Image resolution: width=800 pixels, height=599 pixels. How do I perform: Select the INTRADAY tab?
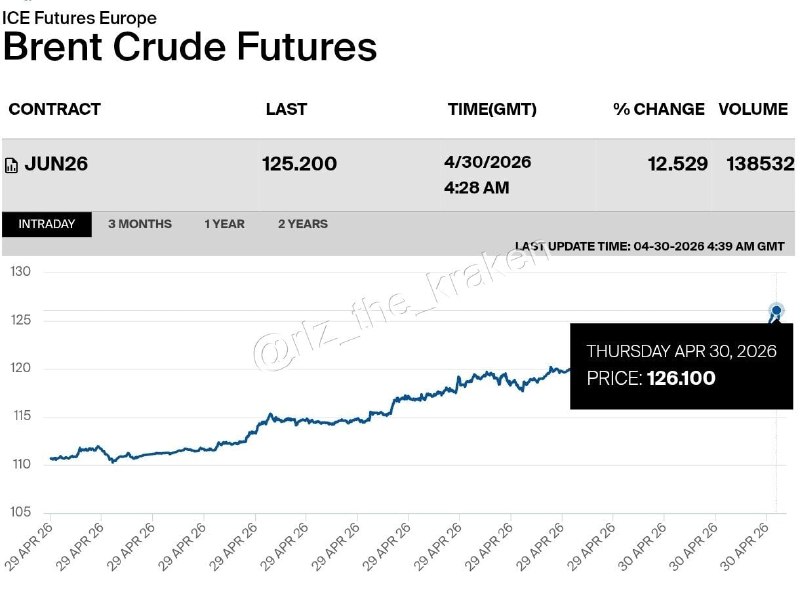click(x=47, y=224)
